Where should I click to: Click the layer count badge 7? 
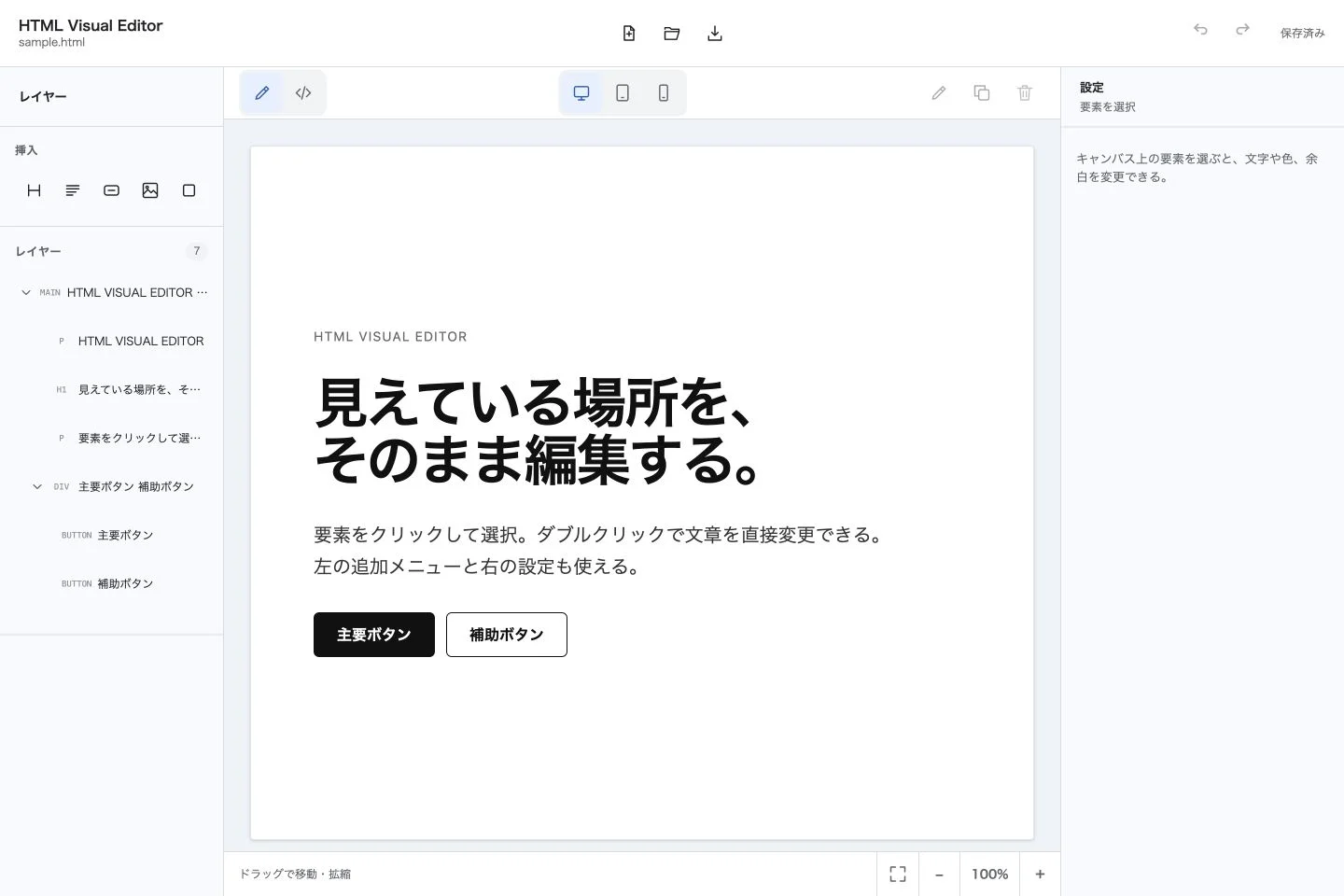pos(196,251)
